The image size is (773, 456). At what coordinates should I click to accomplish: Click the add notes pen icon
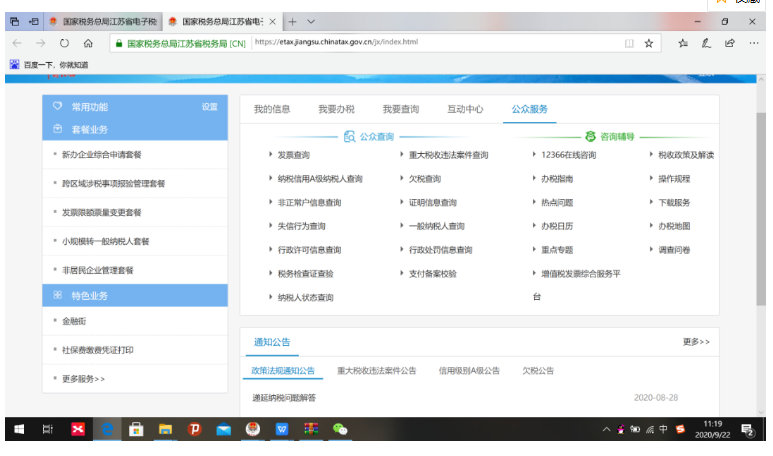706,43
